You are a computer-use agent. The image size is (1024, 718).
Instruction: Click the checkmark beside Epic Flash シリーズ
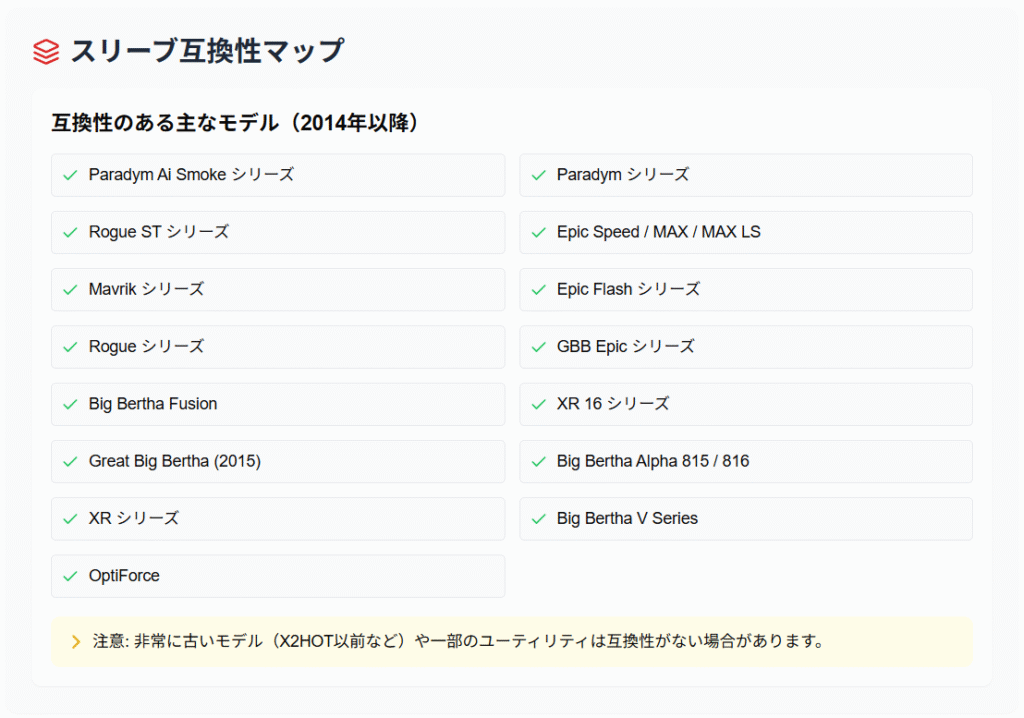pyautogui.click(x=539, y=289)
